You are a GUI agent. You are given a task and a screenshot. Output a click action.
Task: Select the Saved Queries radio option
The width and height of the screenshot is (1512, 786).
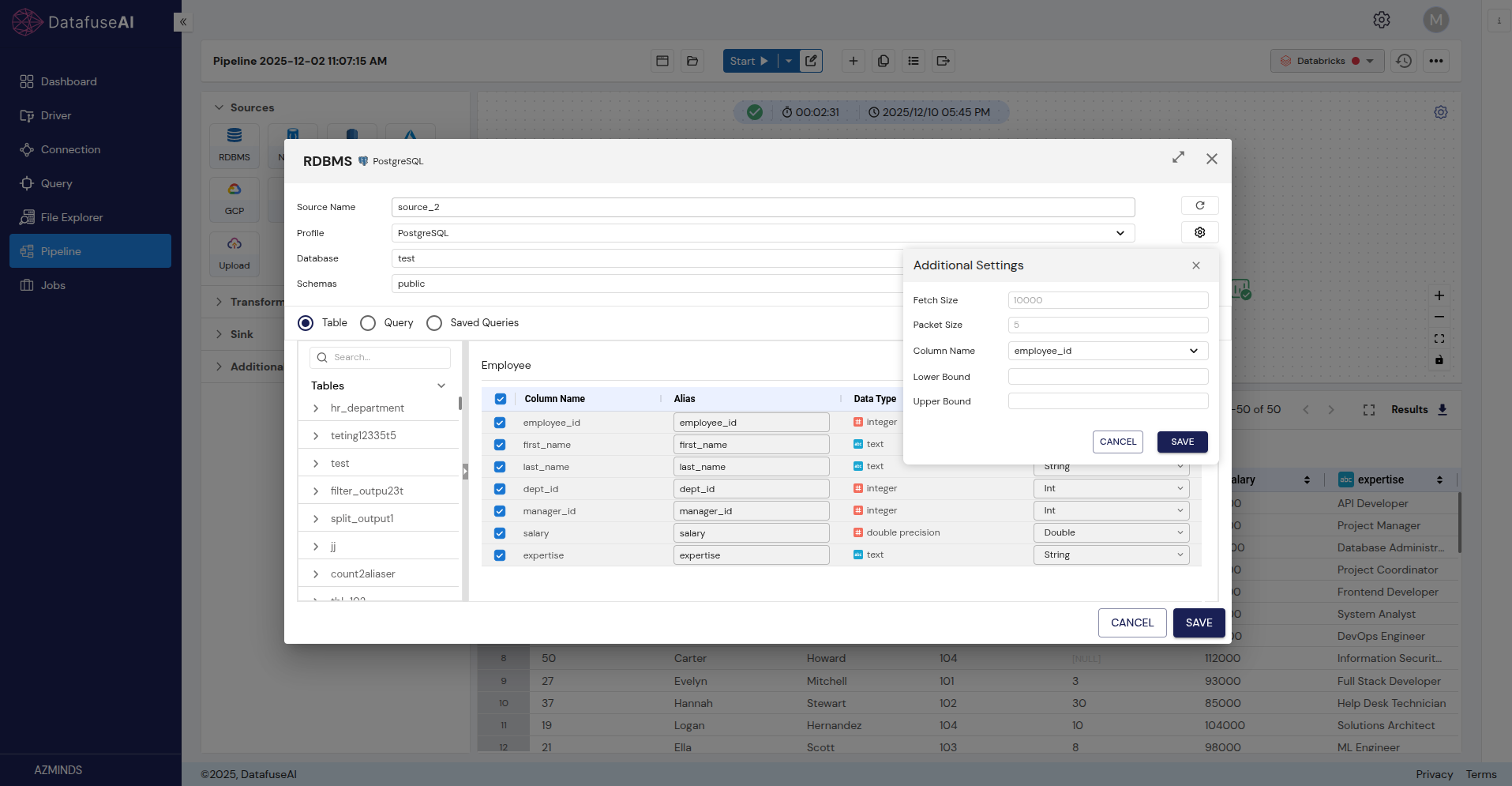coord(434,323)
